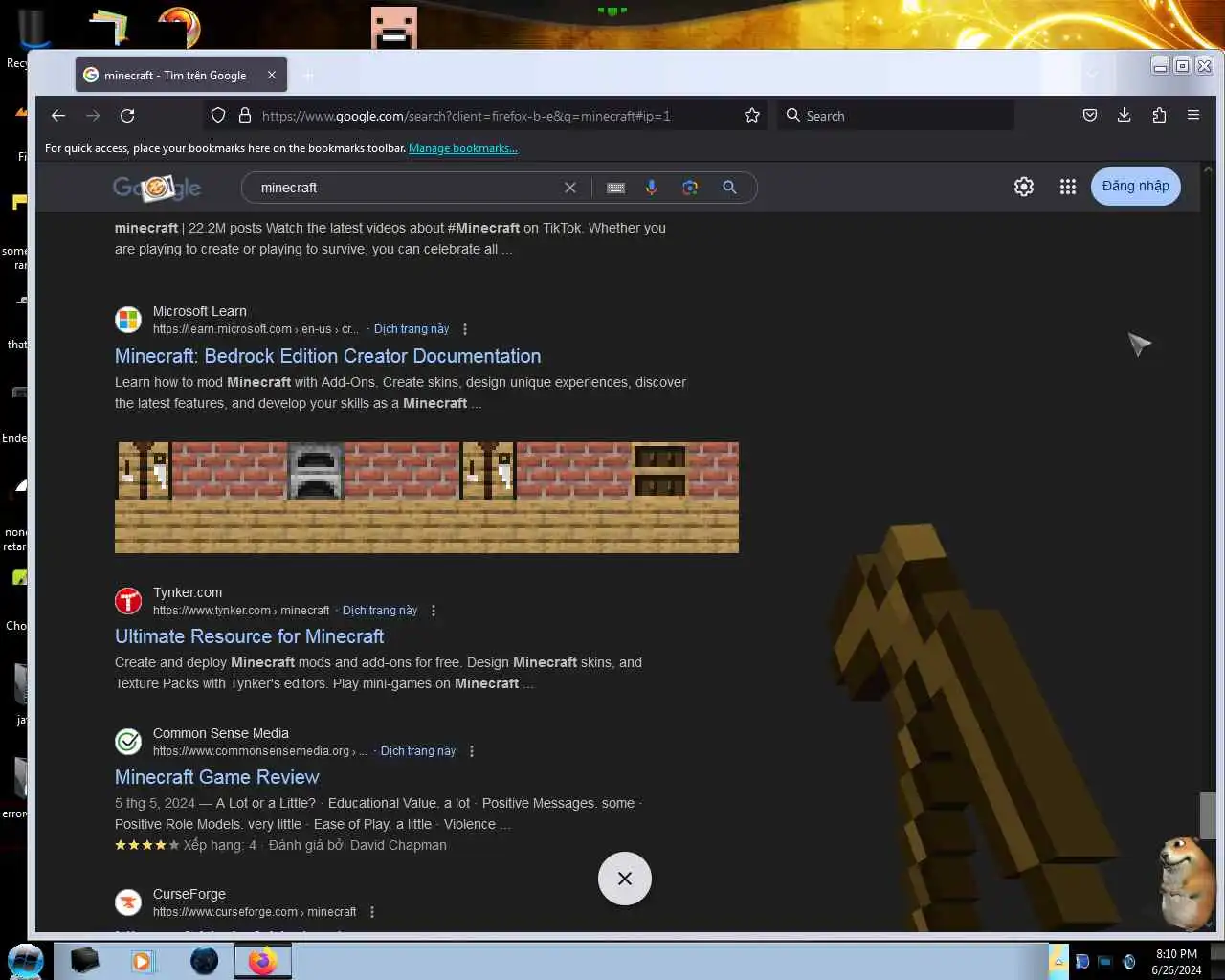Open the Save to Pocket icon
This screenshot has height=980, width=1225.
1090,116
